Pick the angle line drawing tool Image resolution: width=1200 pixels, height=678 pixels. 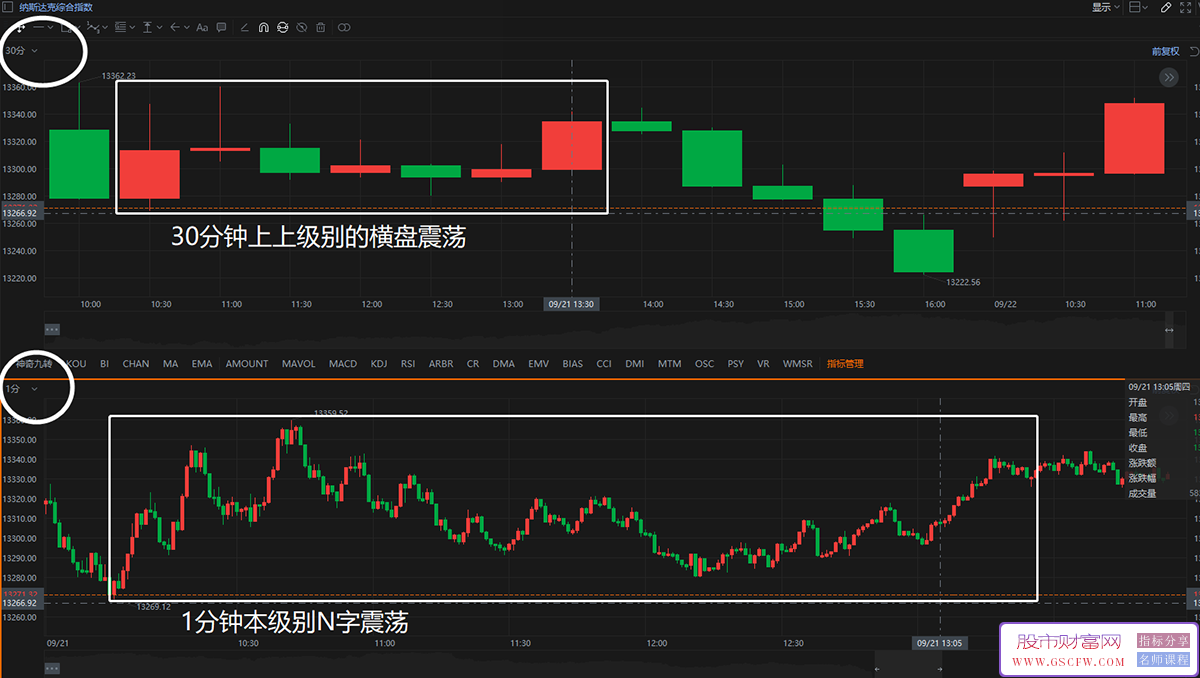[x=245, y=28]
